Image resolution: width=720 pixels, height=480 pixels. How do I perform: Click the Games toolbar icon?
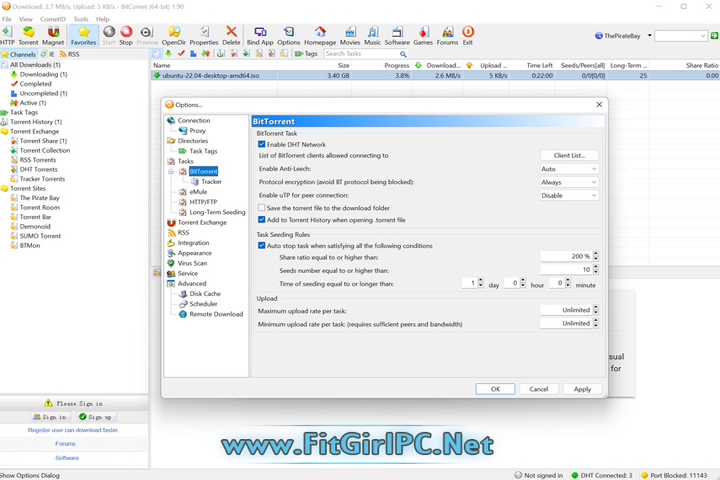(423, 36)
